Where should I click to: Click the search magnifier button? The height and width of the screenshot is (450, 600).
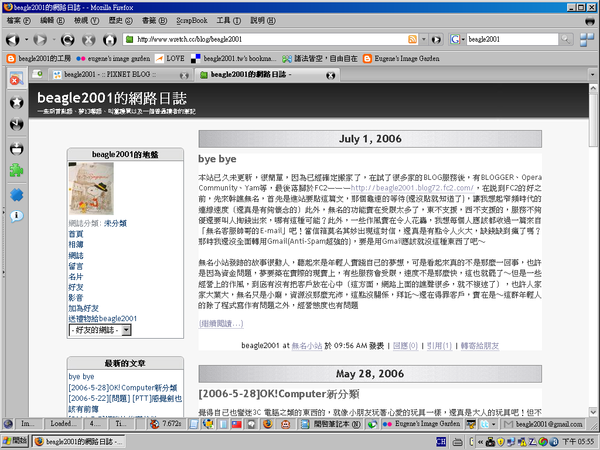pos(566,39)
